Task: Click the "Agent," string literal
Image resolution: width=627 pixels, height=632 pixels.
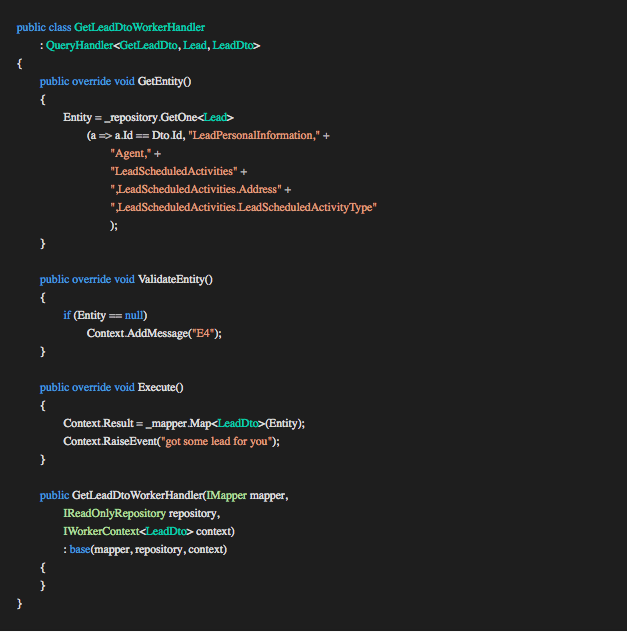Action: pos(131,153)
